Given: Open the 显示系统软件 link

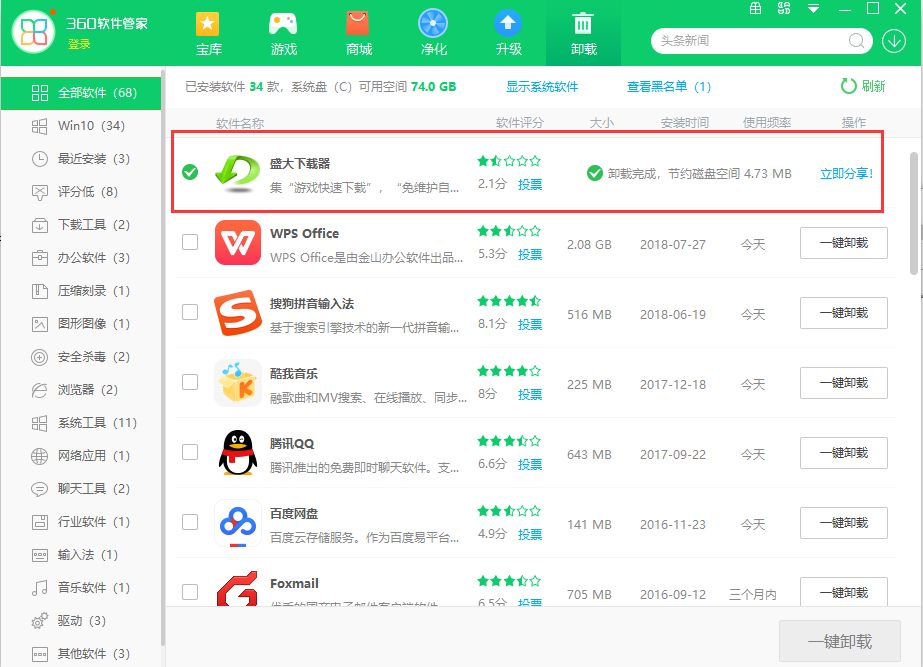Looking at the screenshot, I should [542, 87].
